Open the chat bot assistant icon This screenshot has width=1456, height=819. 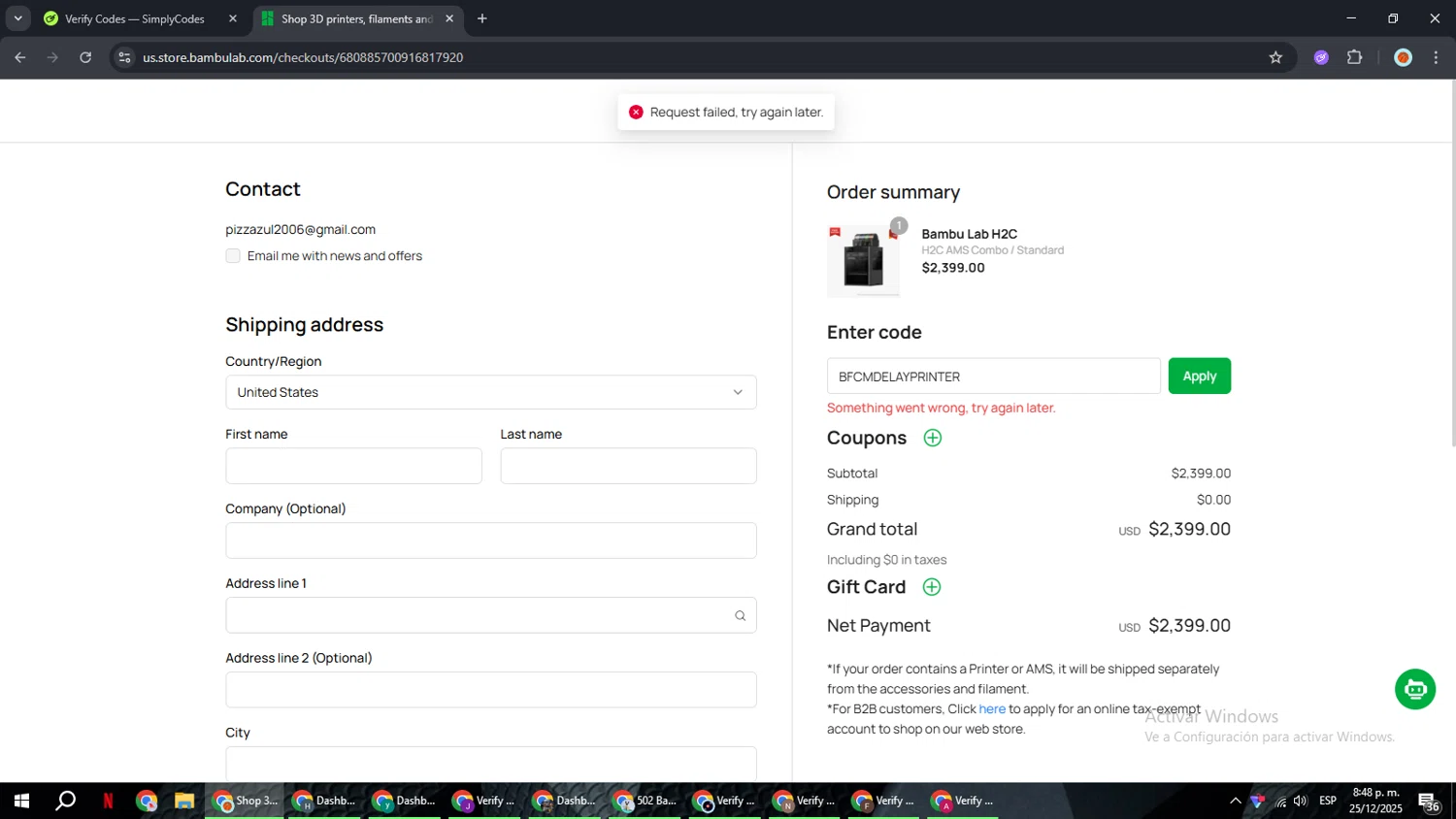point(1414,689)
